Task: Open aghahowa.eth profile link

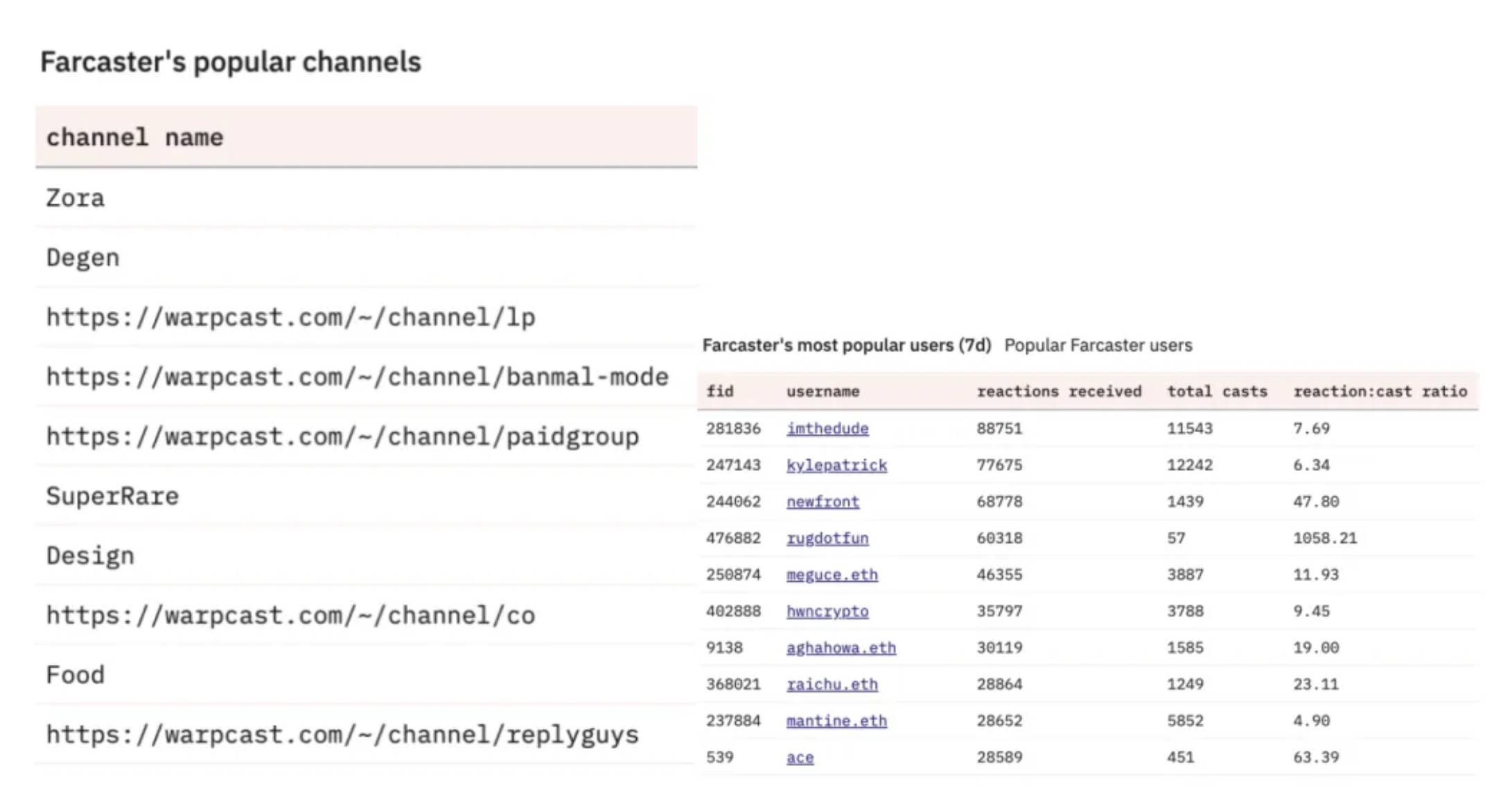Action: click(841, 648)
